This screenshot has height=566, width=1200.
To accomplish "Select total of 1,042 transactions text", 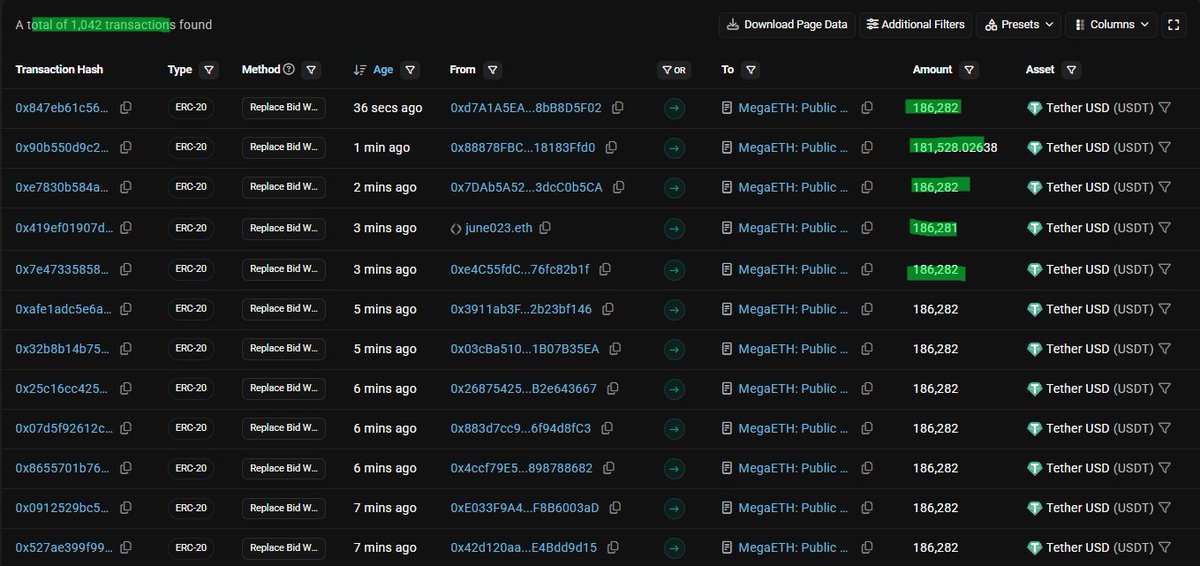I will 103,25.
